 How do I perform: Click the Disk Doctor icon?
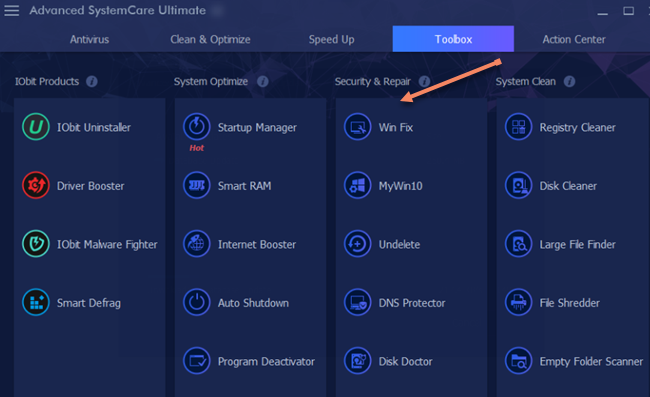pos(357,361)
